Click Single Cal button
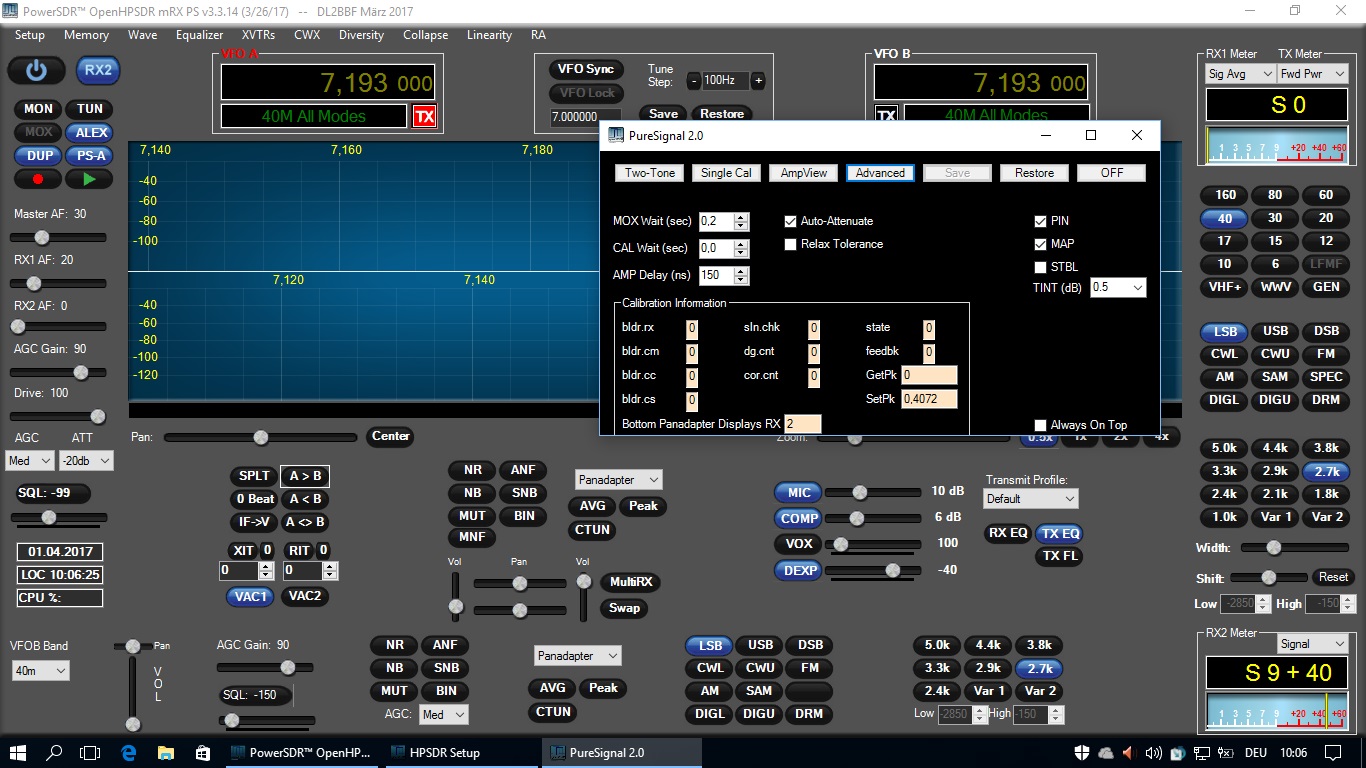This screenshot has width=1366, height=768. click(726, 173)
